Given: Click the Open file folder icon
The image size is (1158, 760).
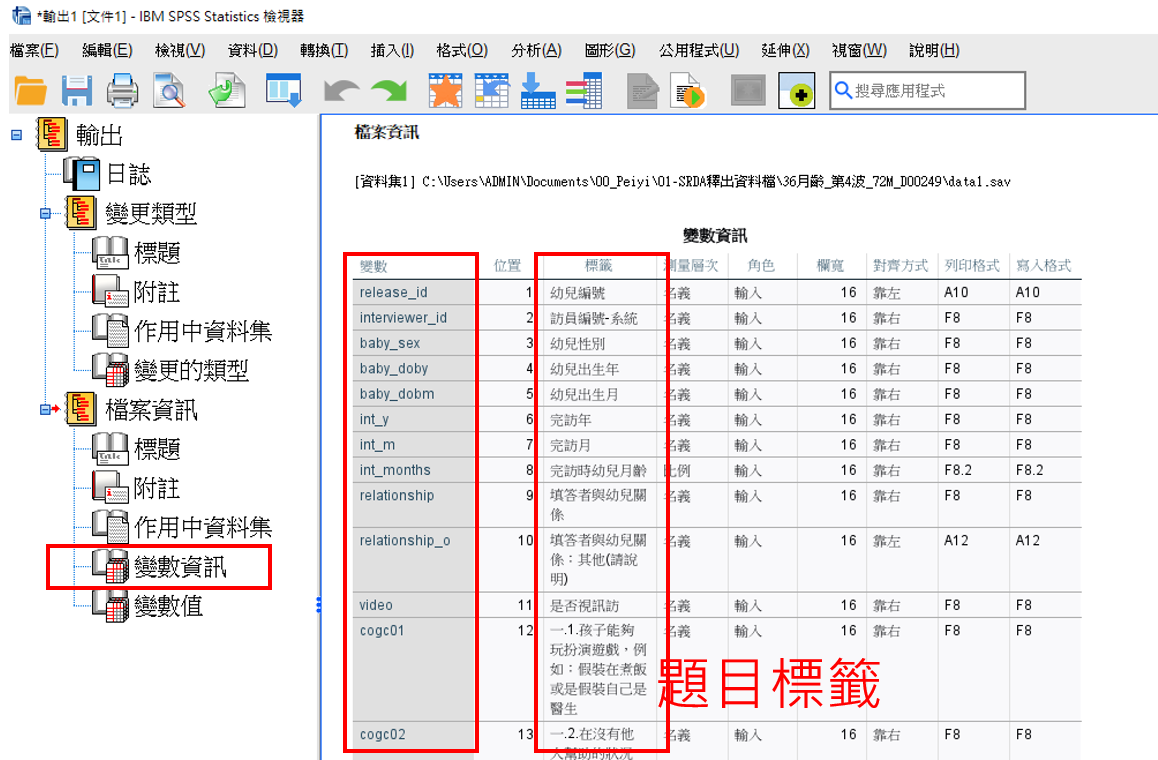Looking at the screenshot, I should (x=31, y=91).
